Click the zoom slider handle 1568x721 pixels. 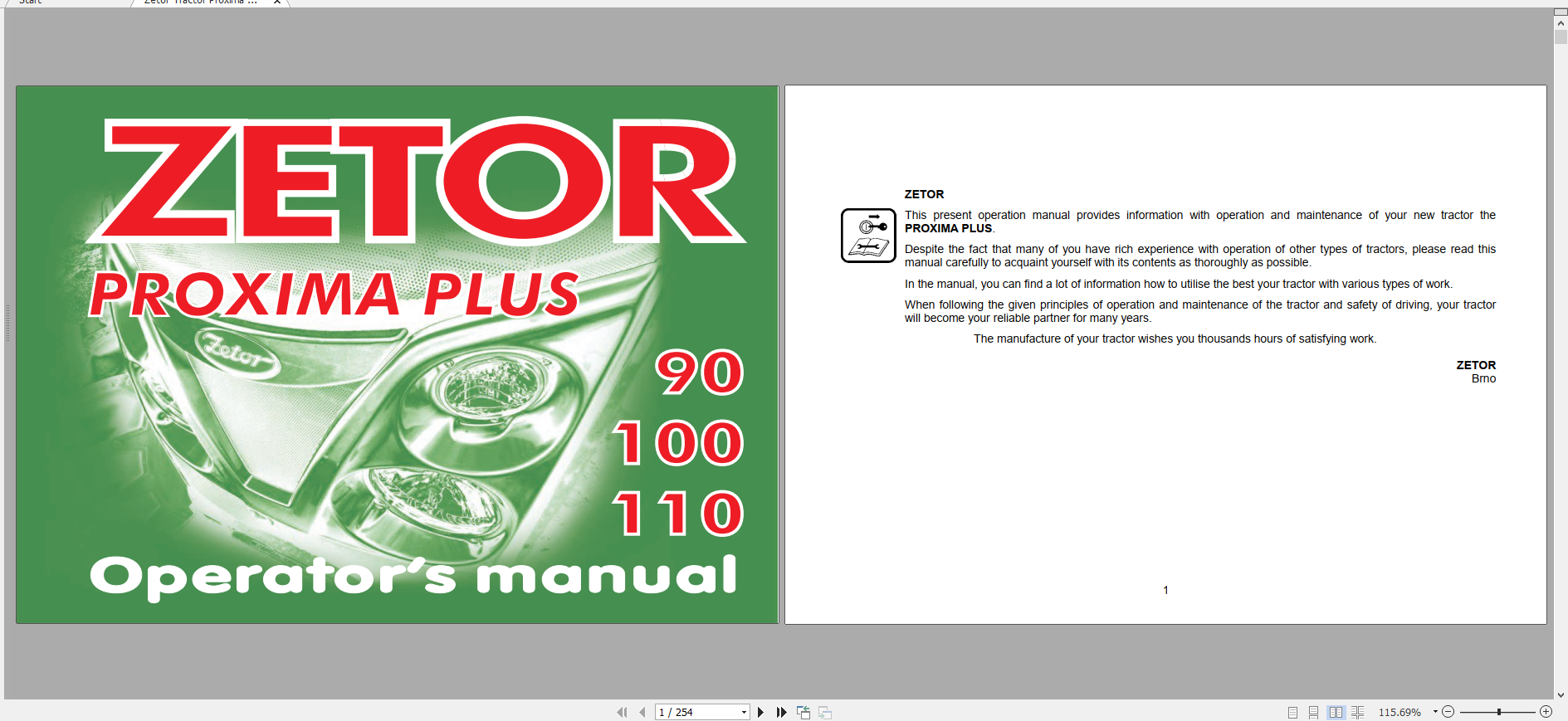(1498, 712)
